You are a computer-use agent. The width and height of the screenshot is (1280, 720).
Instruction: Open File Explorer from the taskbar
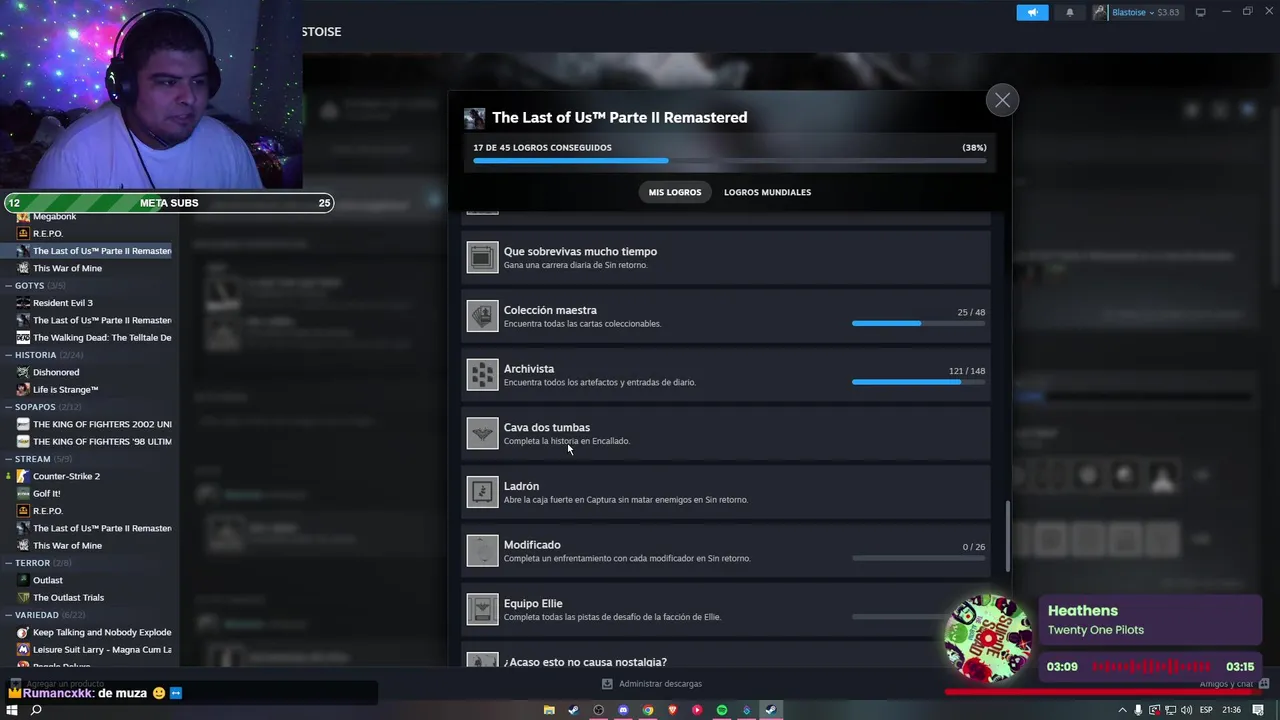click(549, 710)
